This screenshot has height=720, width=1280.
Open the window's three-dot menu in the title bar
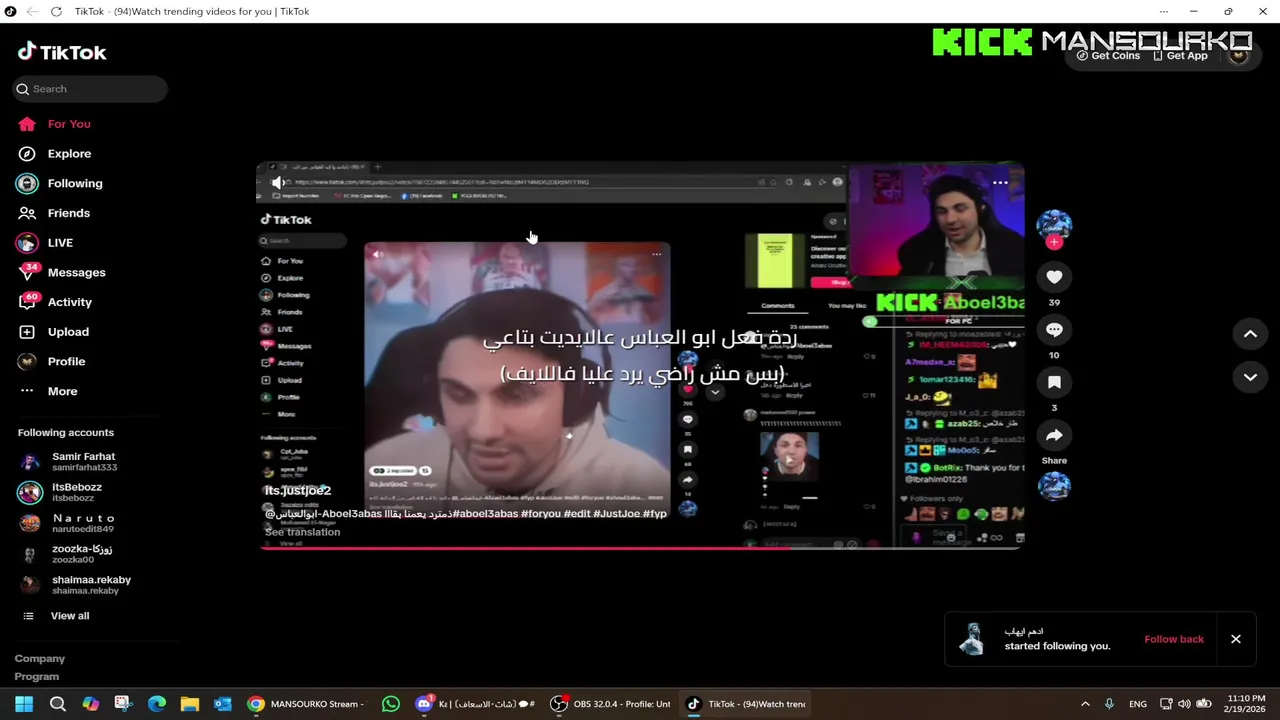tap(1164, 11)
